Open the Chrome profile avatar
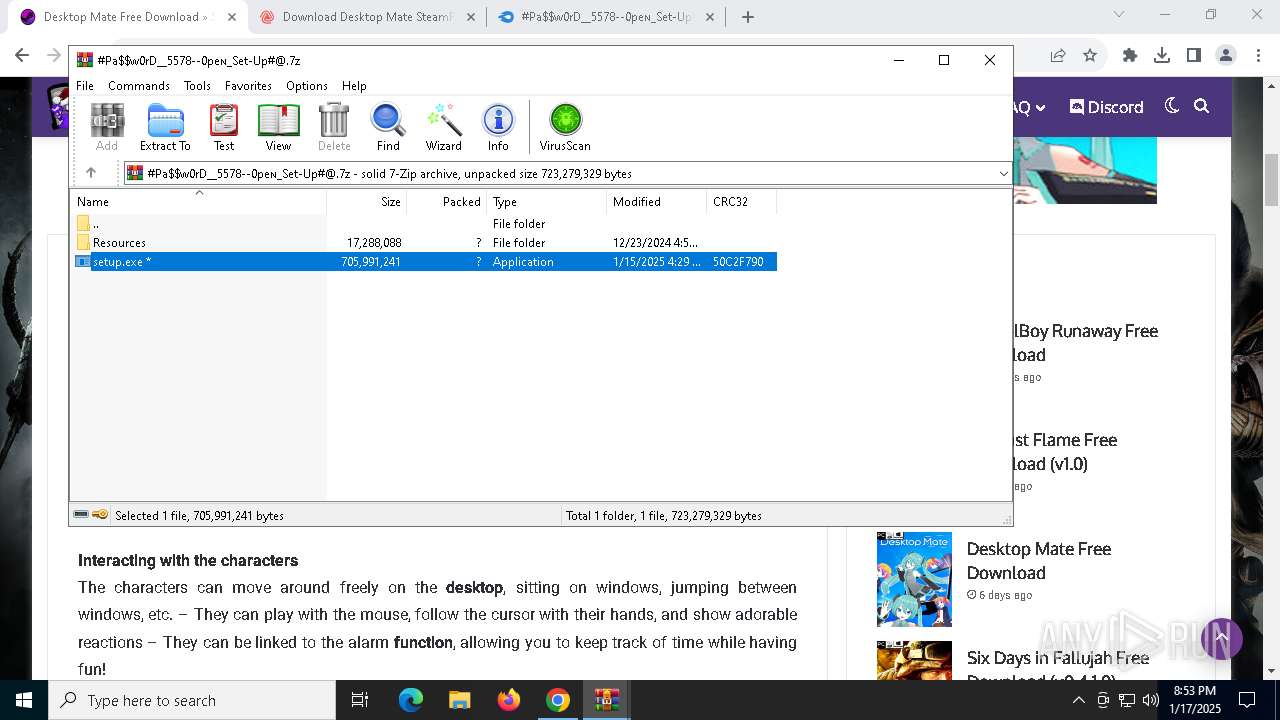This screenshot has height=720, width=1280. [1226, 56]
